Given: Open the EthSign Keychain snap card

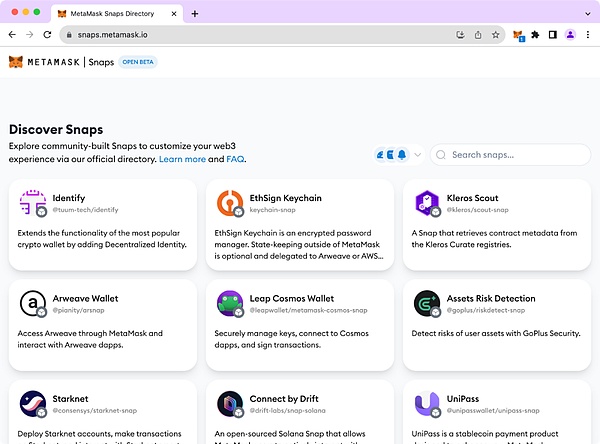Looking at the screenshot, I should pyautogui.click(x=300, y=225).
